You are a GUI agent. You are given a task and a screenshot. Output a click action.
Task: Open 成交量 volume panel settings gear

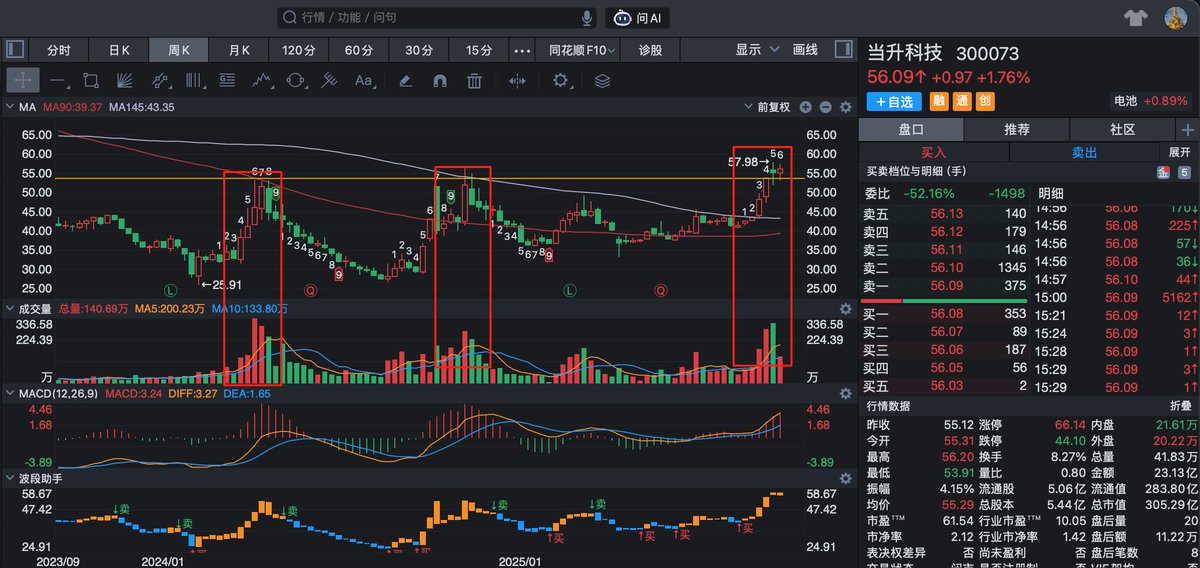click(x=846, y=310)
